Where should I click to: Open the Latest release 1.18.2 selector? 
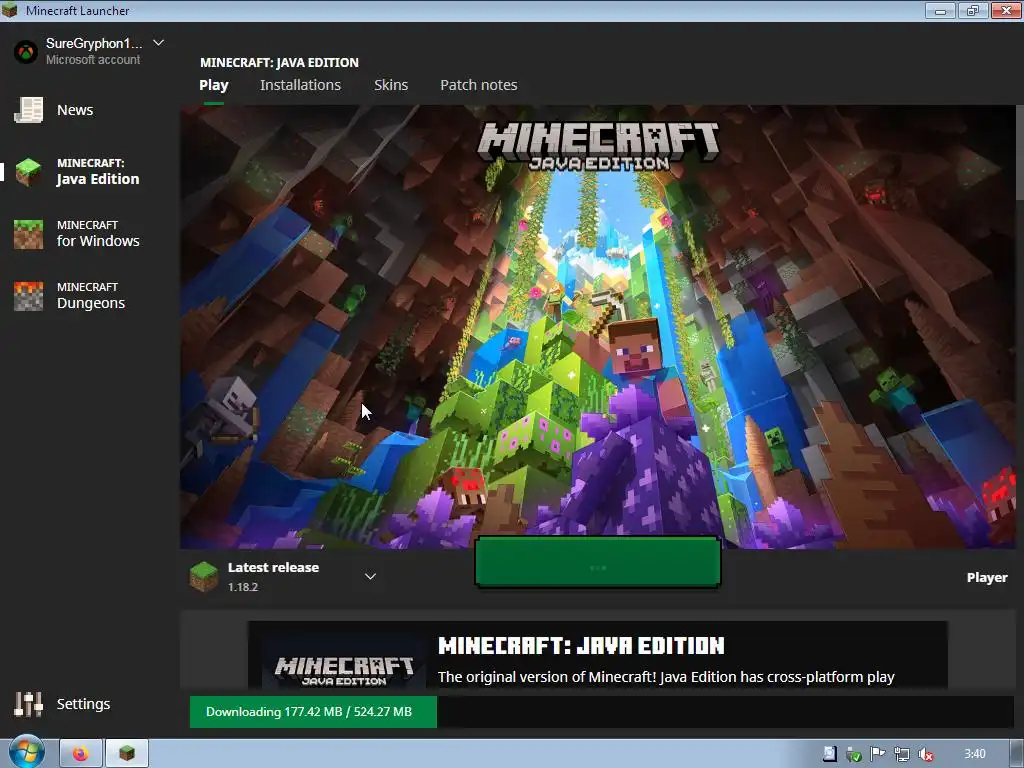coord(283,577)
